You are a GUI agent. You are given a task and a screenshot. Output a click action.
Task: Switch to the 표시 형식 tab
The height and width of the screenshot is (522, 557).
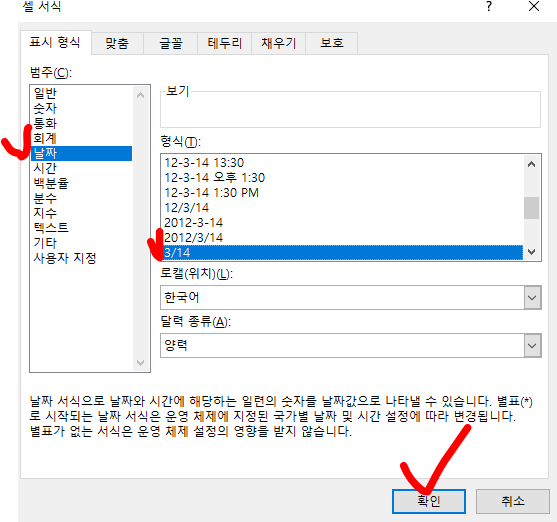click(x=55, y=42)
